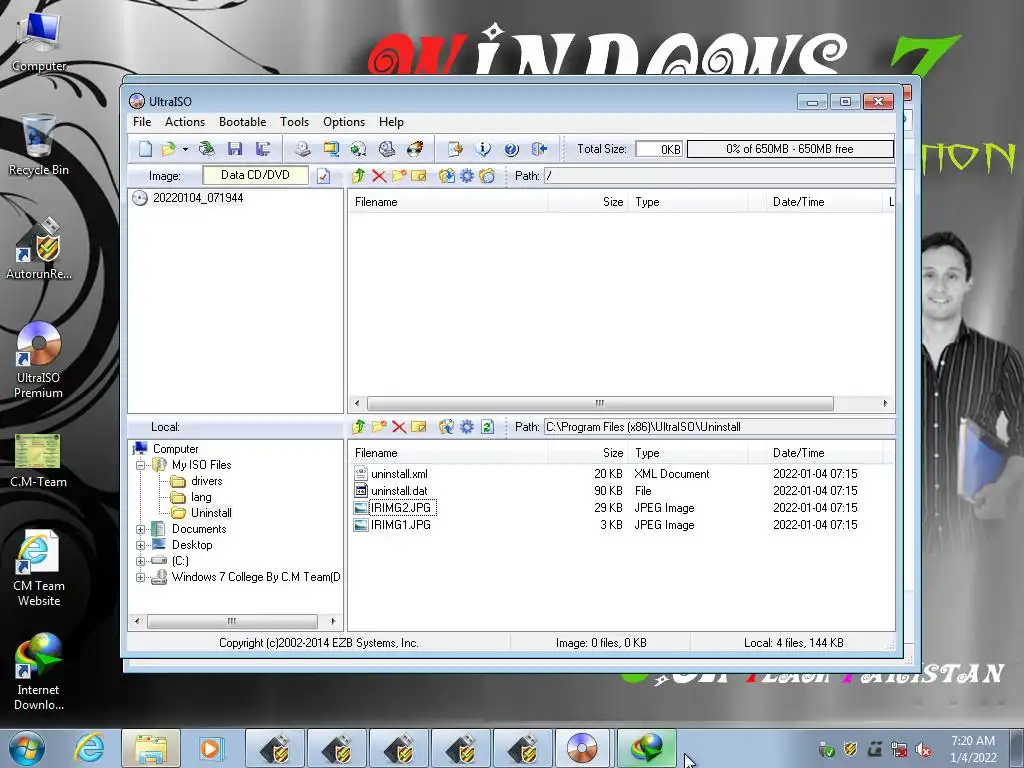Image resolution: width=1024 pixels, height=768 pixels.
Task: Click the Up folder icon in Local toolbar
Action: click(359, 426)
